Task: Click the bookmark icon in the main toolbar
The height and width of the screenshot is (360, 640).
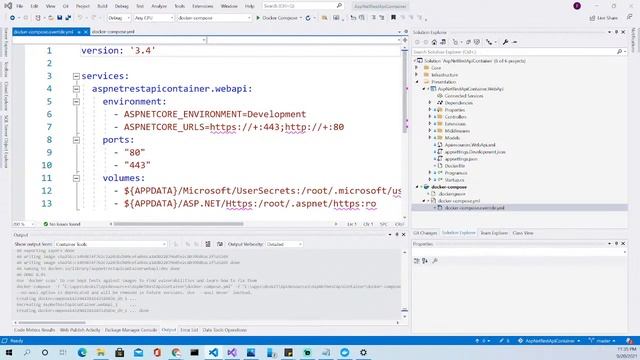Action: coord(393,18)
